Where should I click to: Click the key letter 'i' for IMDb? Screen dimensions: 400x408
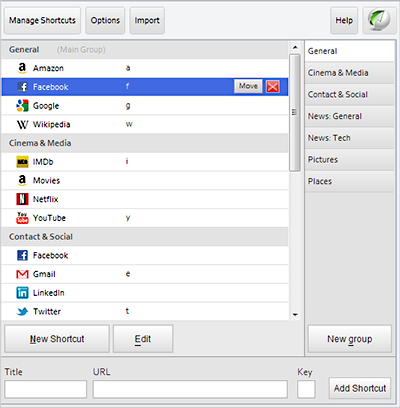pyautogui.click(x=127, y=161)
